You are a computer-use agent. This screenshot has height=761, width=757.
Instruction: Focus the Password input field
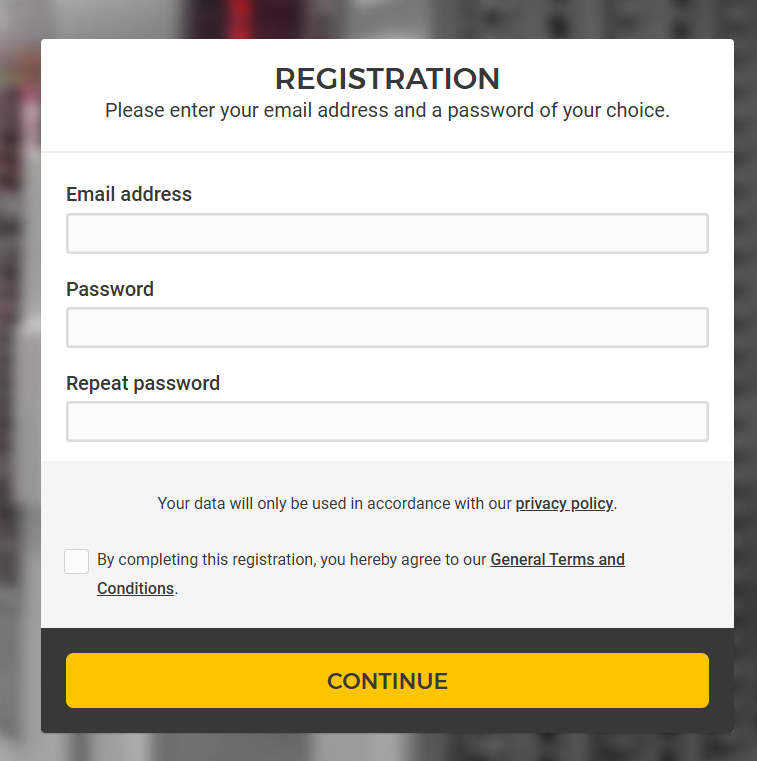click(x=387, y=328)
